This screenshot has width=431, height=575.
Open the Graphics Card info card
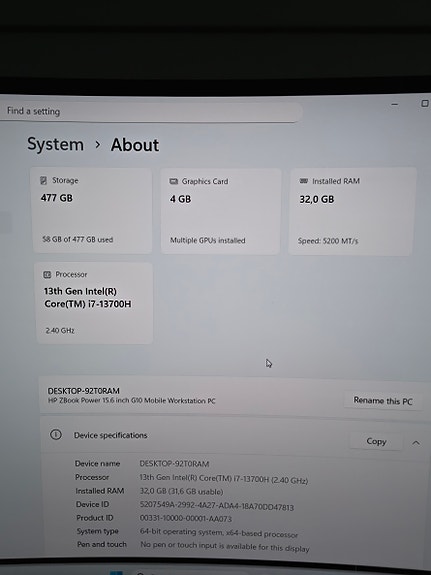tap(221, 212)
